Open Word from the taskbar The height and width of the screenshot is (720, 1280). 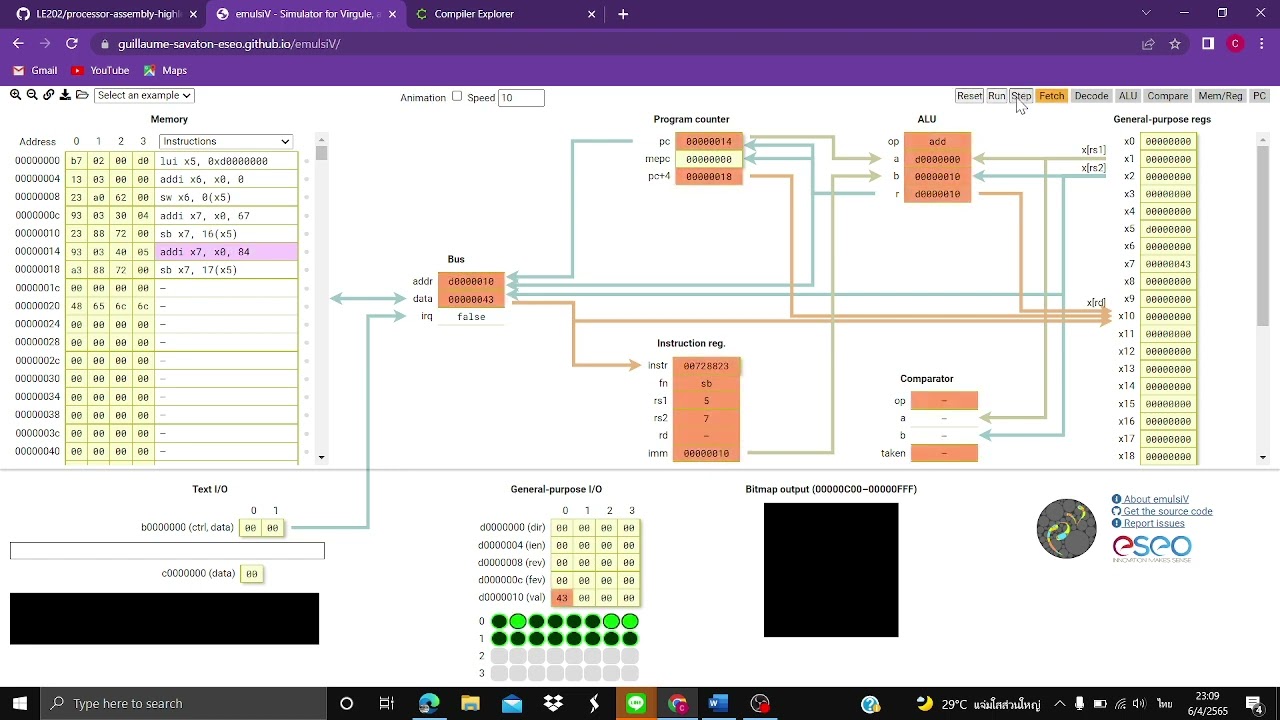click(x=718, y=703)
